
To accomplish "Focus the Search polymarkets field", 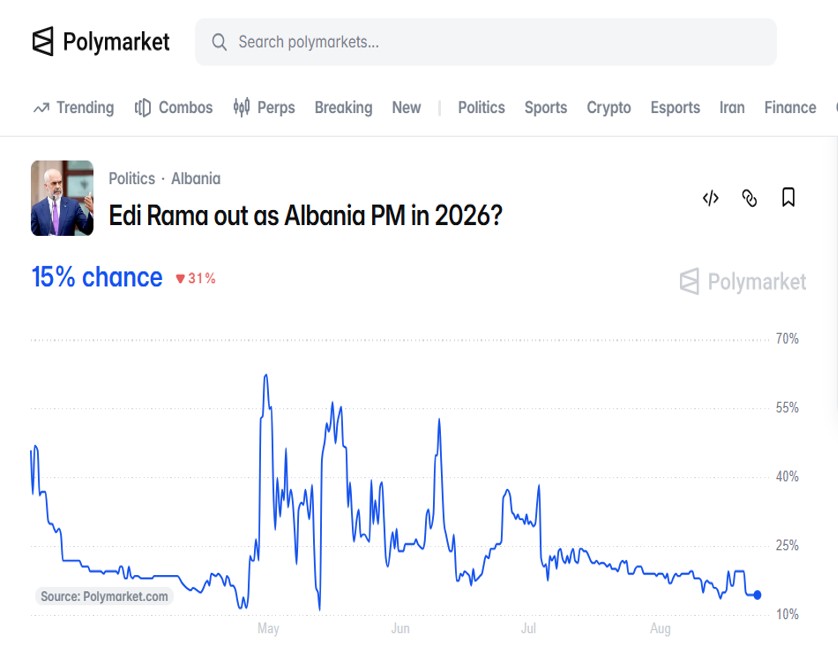I will click(486, 42).
